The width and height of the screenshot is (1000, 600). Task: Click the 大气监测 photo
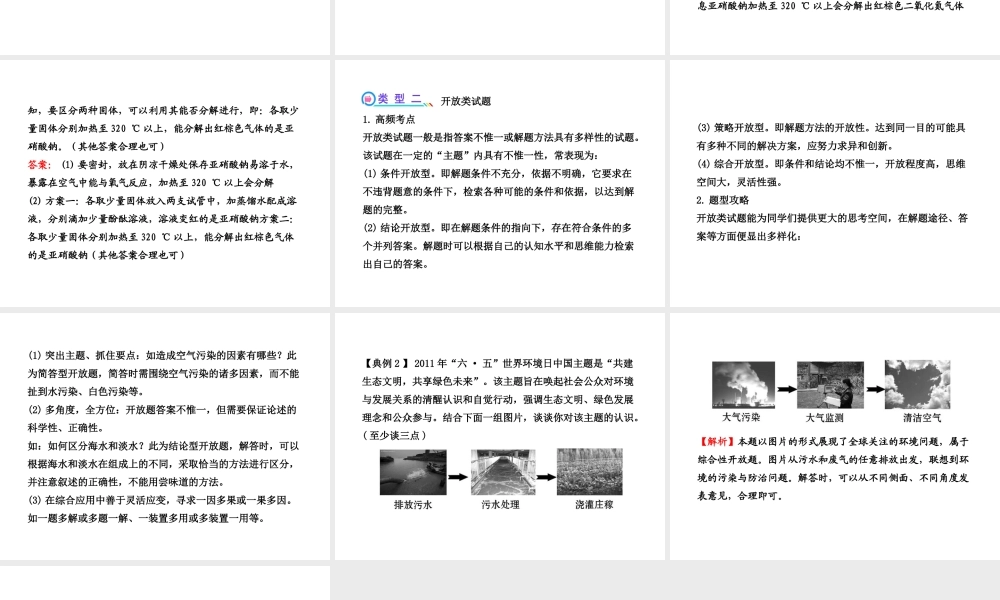pos(830,385)
